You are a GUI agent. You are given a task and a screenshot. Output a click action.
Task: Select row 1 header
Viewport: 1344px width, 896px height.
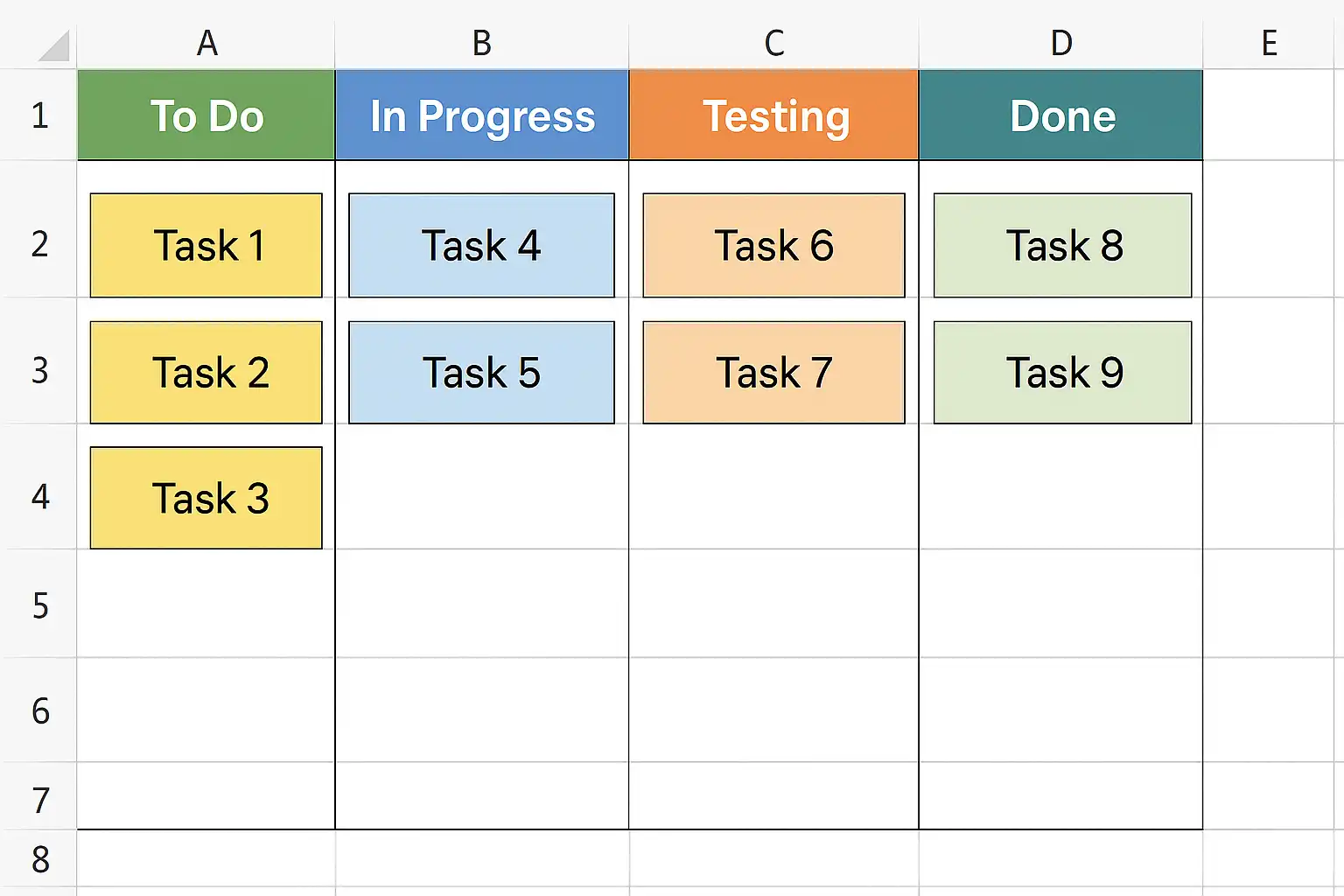(x=39, y=115)
